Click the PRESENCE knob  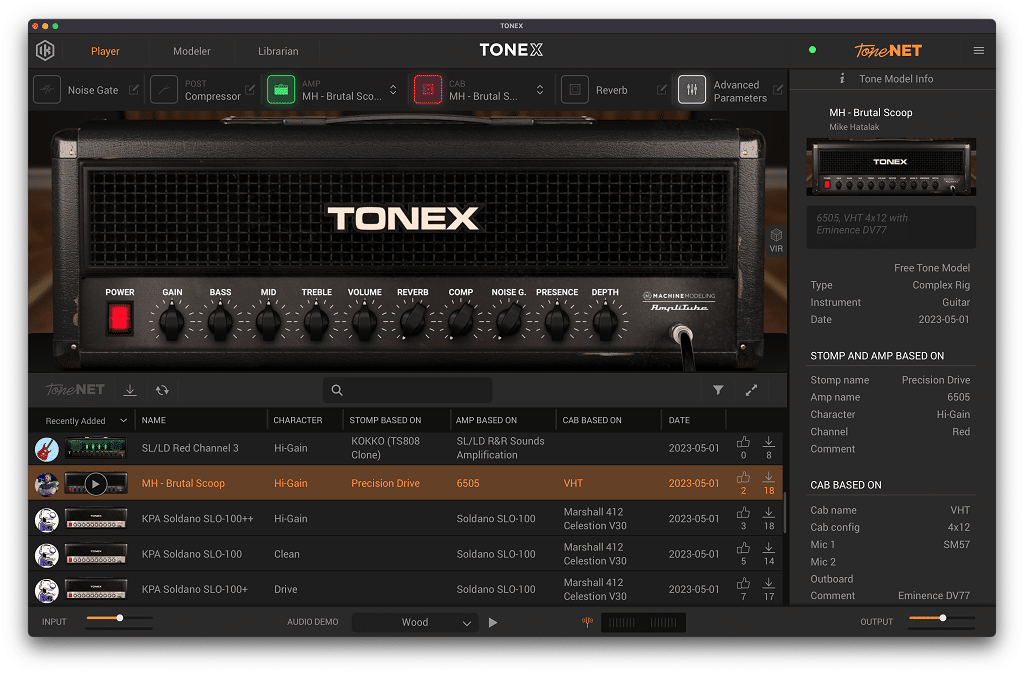click(557, 322)
